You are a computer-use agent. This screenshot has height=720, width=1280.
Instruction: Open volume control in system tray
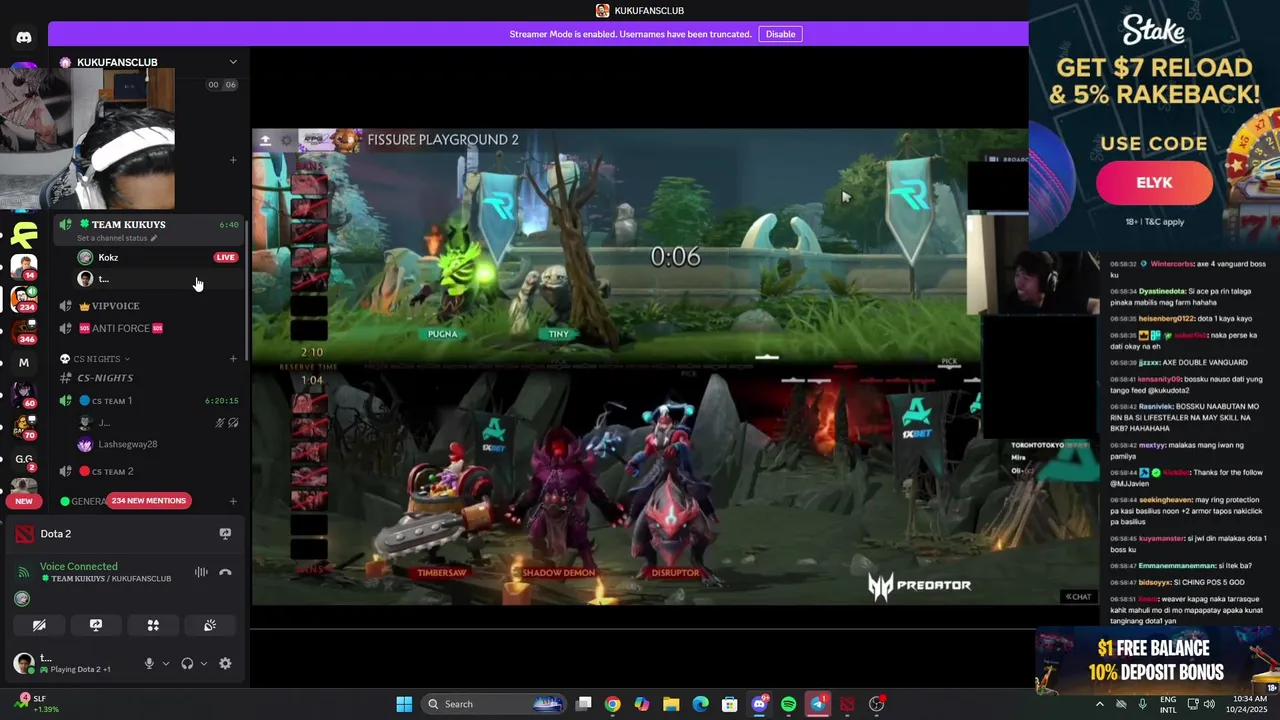click(1209, 704)
